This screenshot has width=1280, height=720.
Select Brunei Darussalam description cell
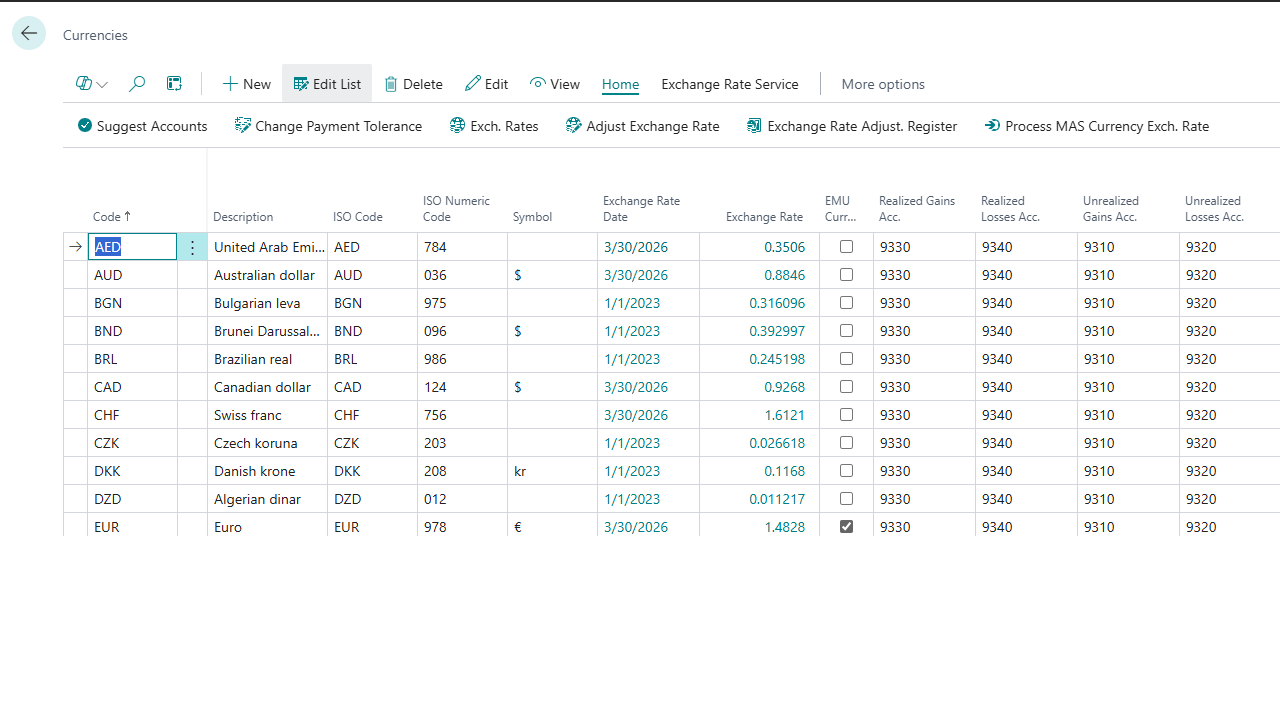(267, 331)
